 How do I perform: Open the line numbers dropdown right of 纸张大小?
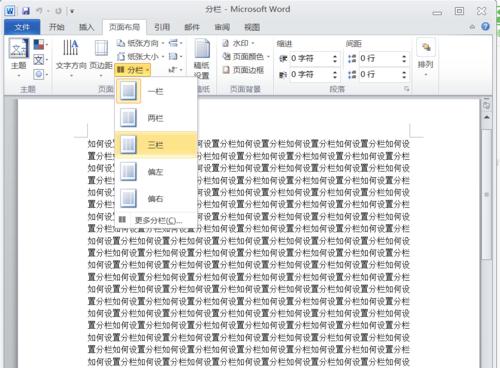[176, 57]
